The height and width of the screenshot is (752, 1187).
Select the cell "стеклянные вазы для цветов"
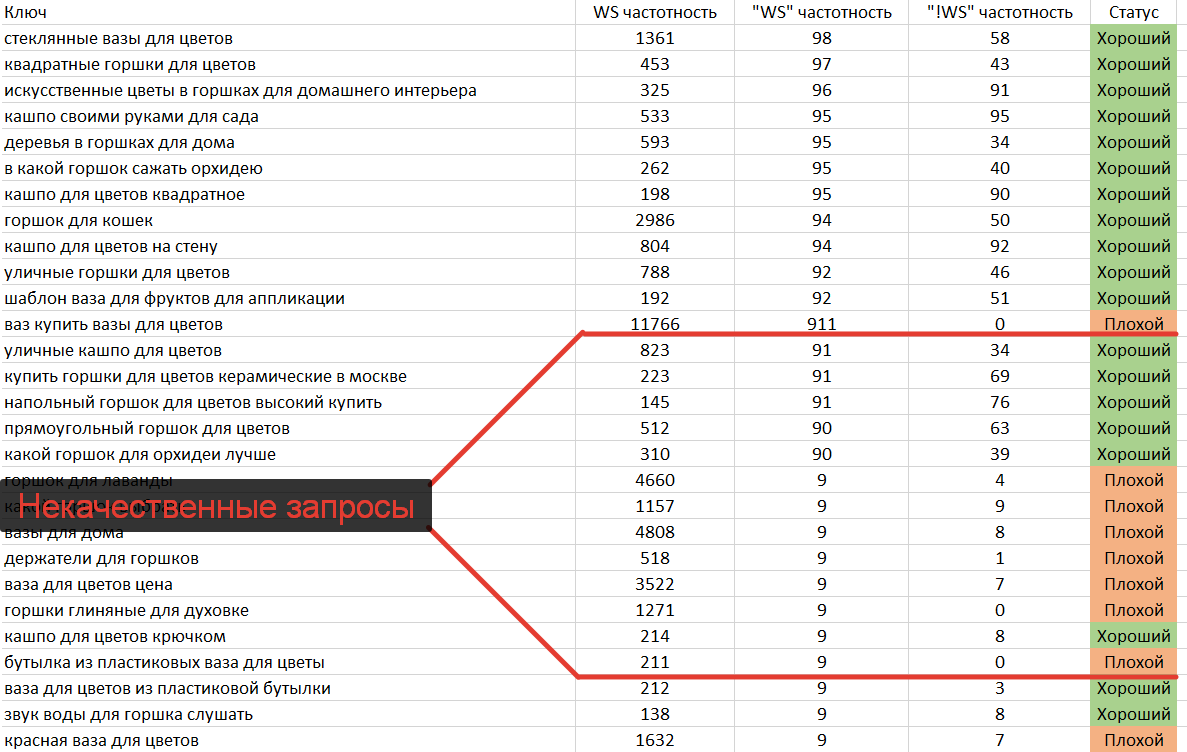[x=118, y=38]
